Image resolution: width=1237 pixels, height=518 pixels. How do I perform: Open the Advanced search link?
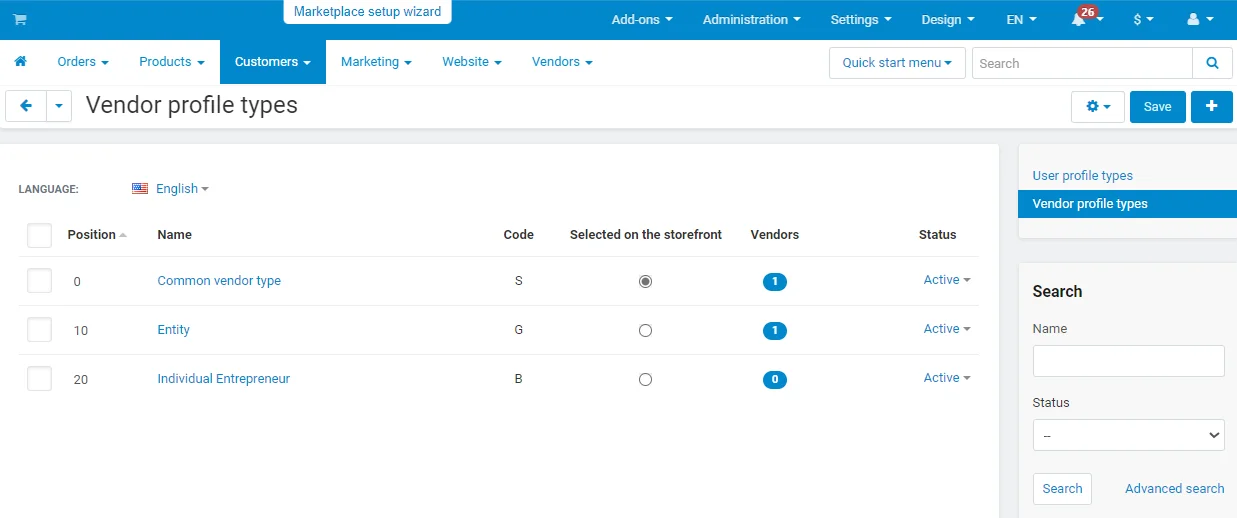coord(1174,489)
